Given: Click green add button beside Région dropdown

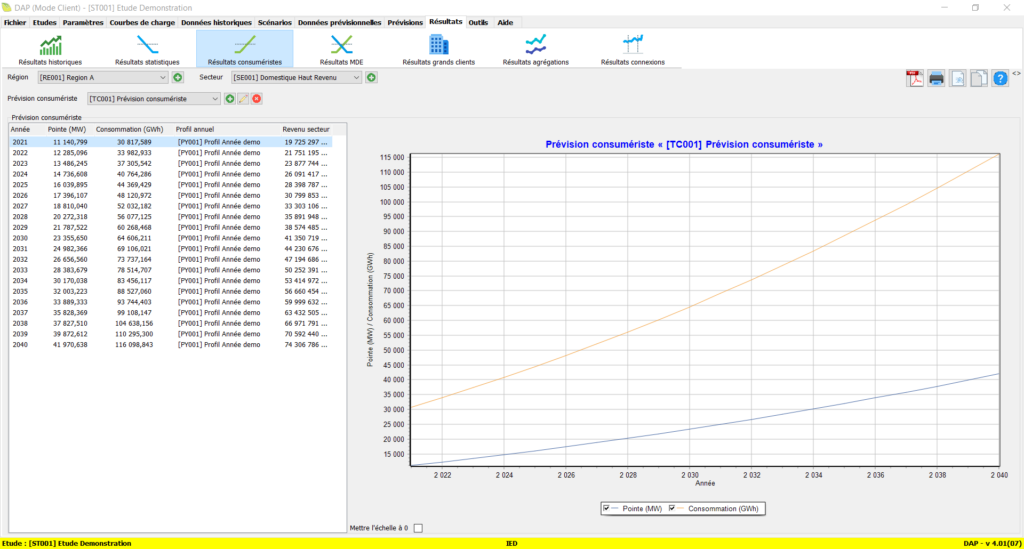Looking at the screenshot, I should [x=177, y=77].
